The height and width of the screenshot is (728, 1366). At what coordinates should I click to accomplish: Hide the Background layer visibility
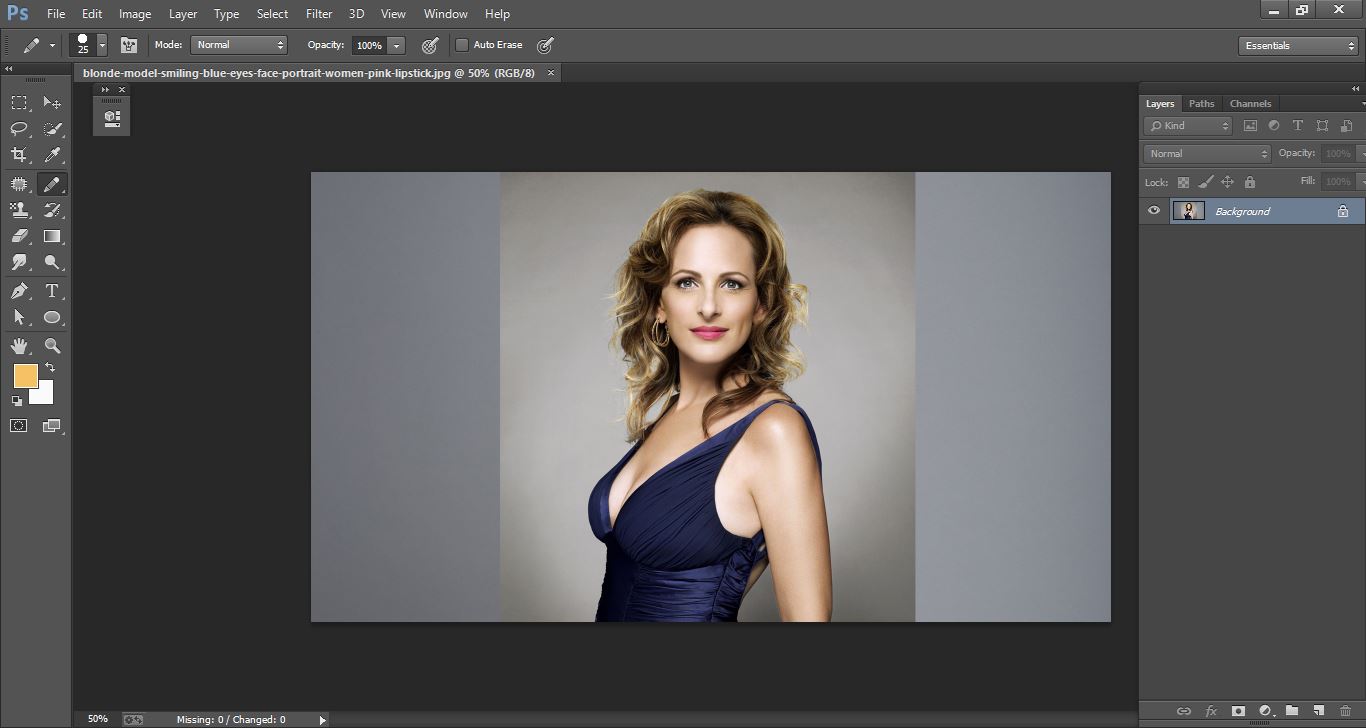tap(1154, 210)
